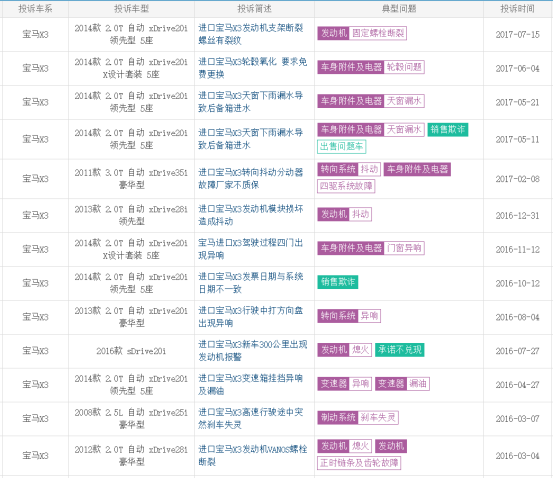Select the date '2016-12-31'

[x=518, y=216]
